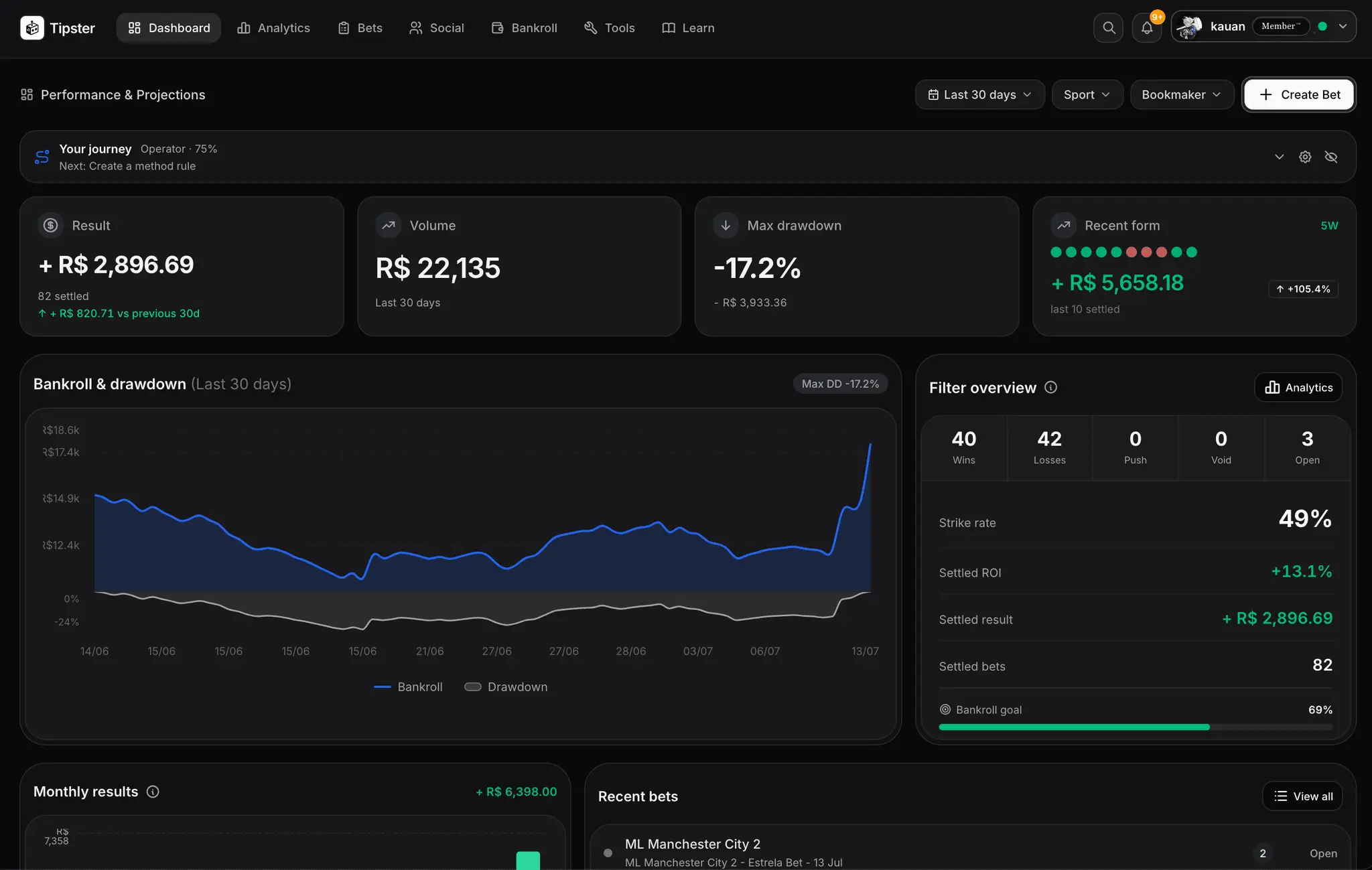Click the Max drawdown down-arrow icon
The image size is (1372, 870).
(x=726, y=226)
